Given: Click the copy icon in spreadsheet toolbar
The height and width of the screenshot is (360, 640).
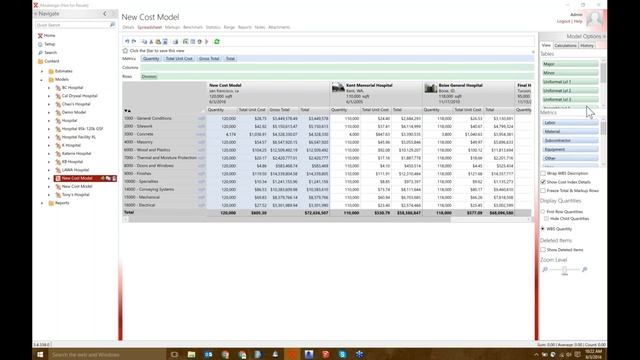Looking at the screenshot, I should 144,42.
